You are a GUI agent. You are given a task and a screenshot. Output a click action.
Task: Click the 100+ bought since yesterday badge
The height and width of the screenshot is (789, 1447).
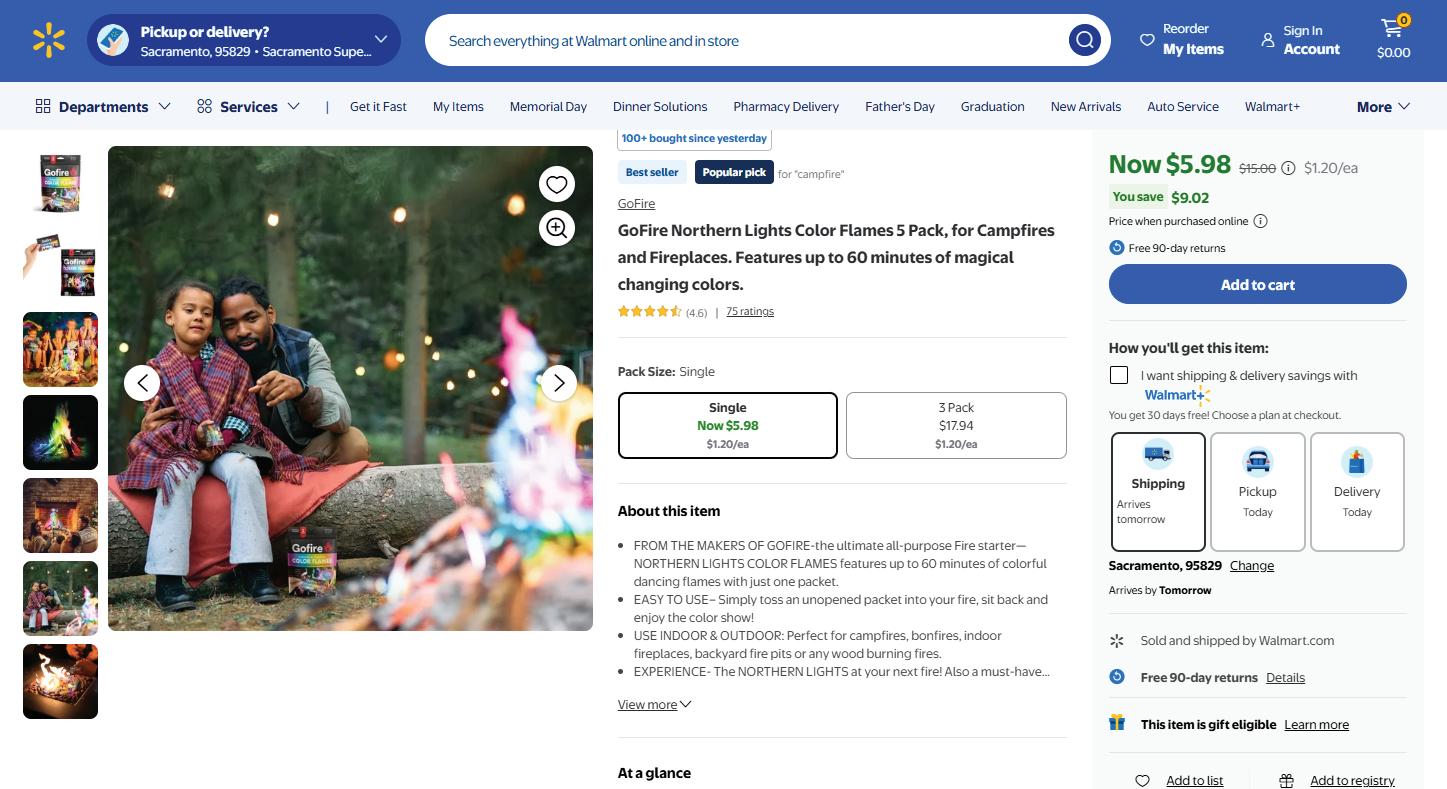pos(694,139)
